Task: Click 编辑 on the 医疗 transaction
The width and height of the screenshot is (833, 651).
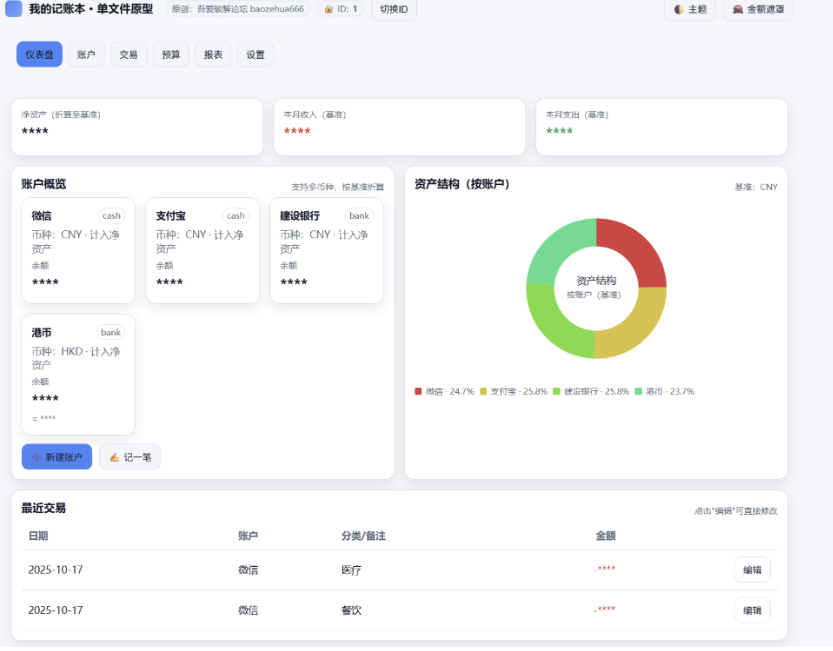Action: click(751, 569)
